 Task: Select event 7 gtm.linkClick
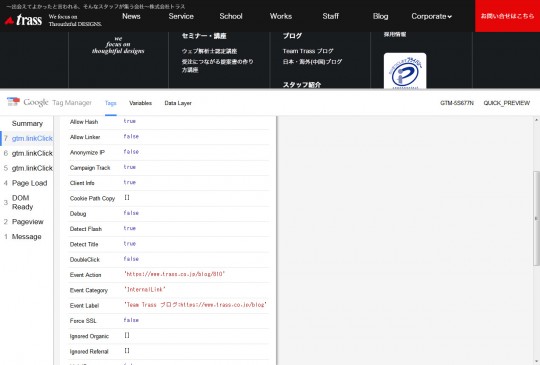pyautogui.click(x=28, y=138)
